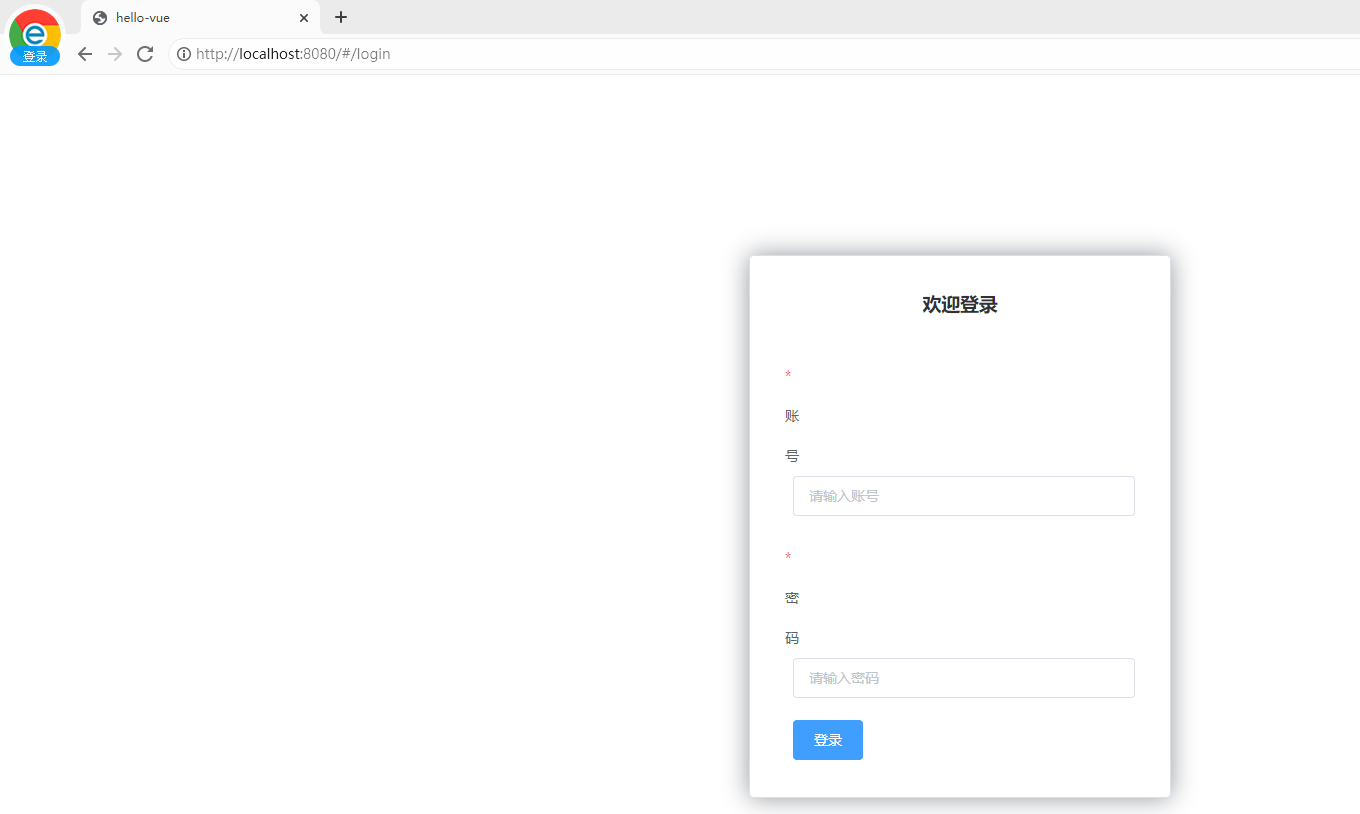This screenshot has height=814, width=1360.
Task: Click the red asterisk above the 账号 label
Action: click(x=788, y=375)
